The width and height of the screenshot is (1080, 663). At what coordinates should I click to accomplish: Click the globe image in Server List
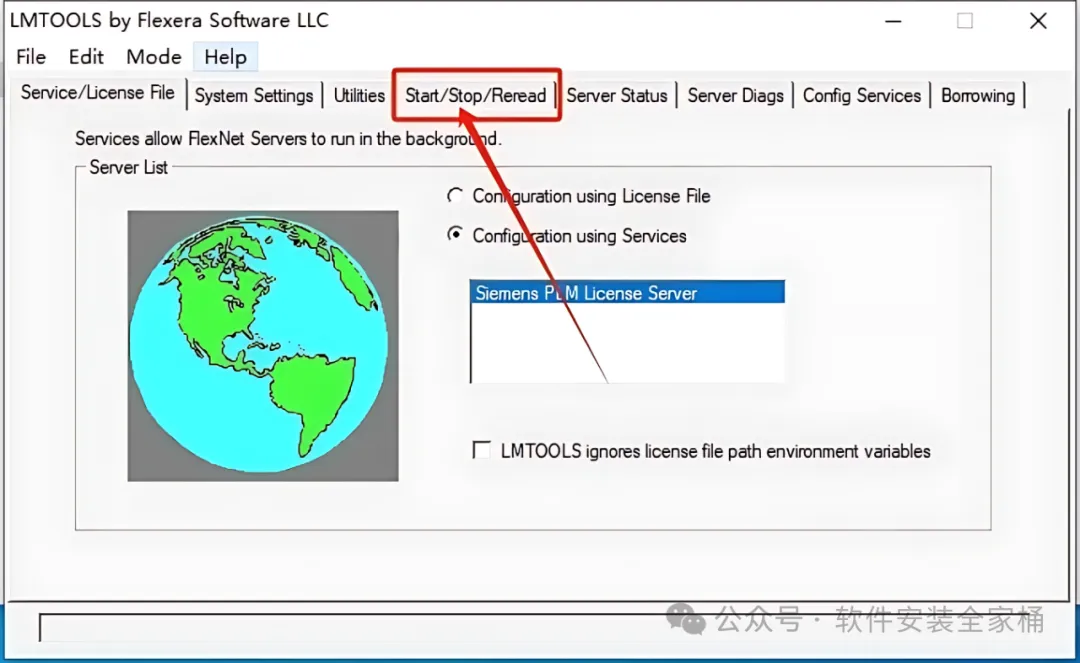click(x=262, y=346)
